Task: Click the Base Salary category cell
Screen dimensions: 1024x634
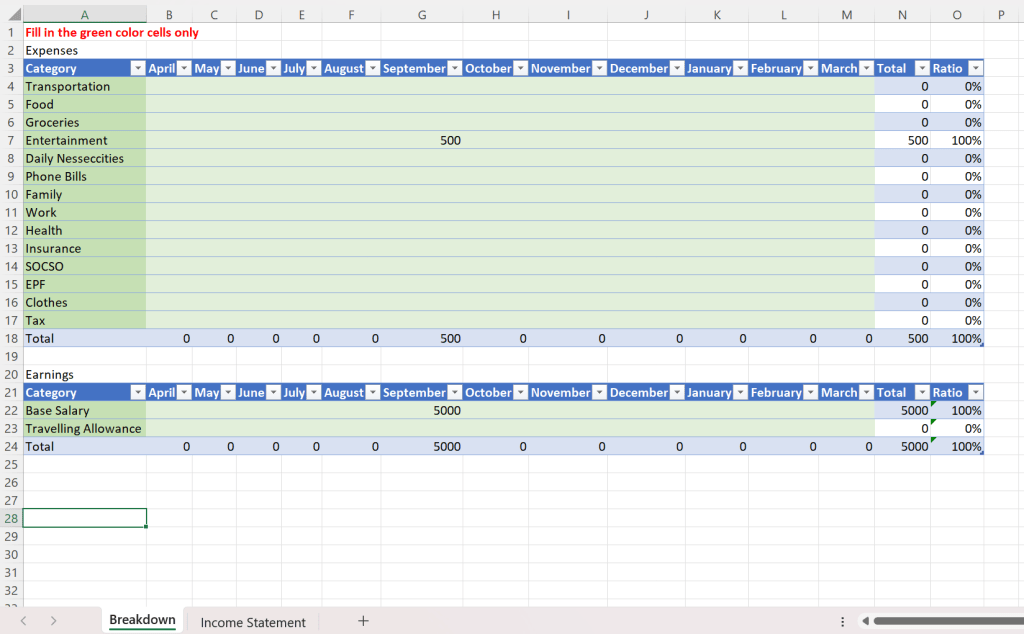Action: pos(84,410)
